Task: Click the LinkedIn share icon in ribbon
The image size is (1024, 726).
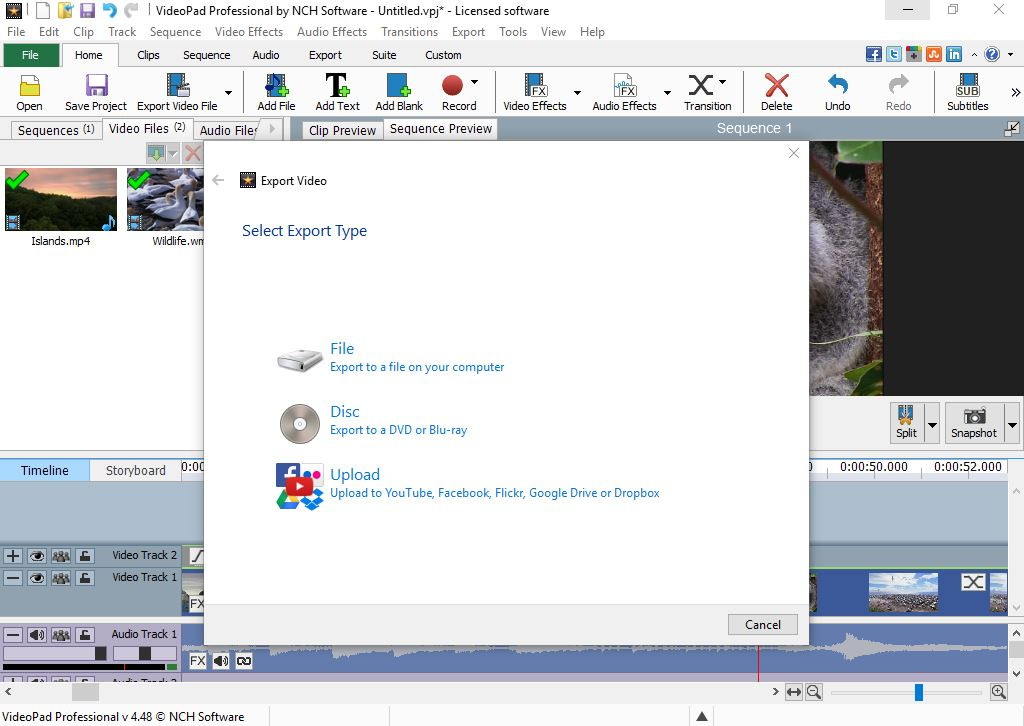Action: pos(953,54)
